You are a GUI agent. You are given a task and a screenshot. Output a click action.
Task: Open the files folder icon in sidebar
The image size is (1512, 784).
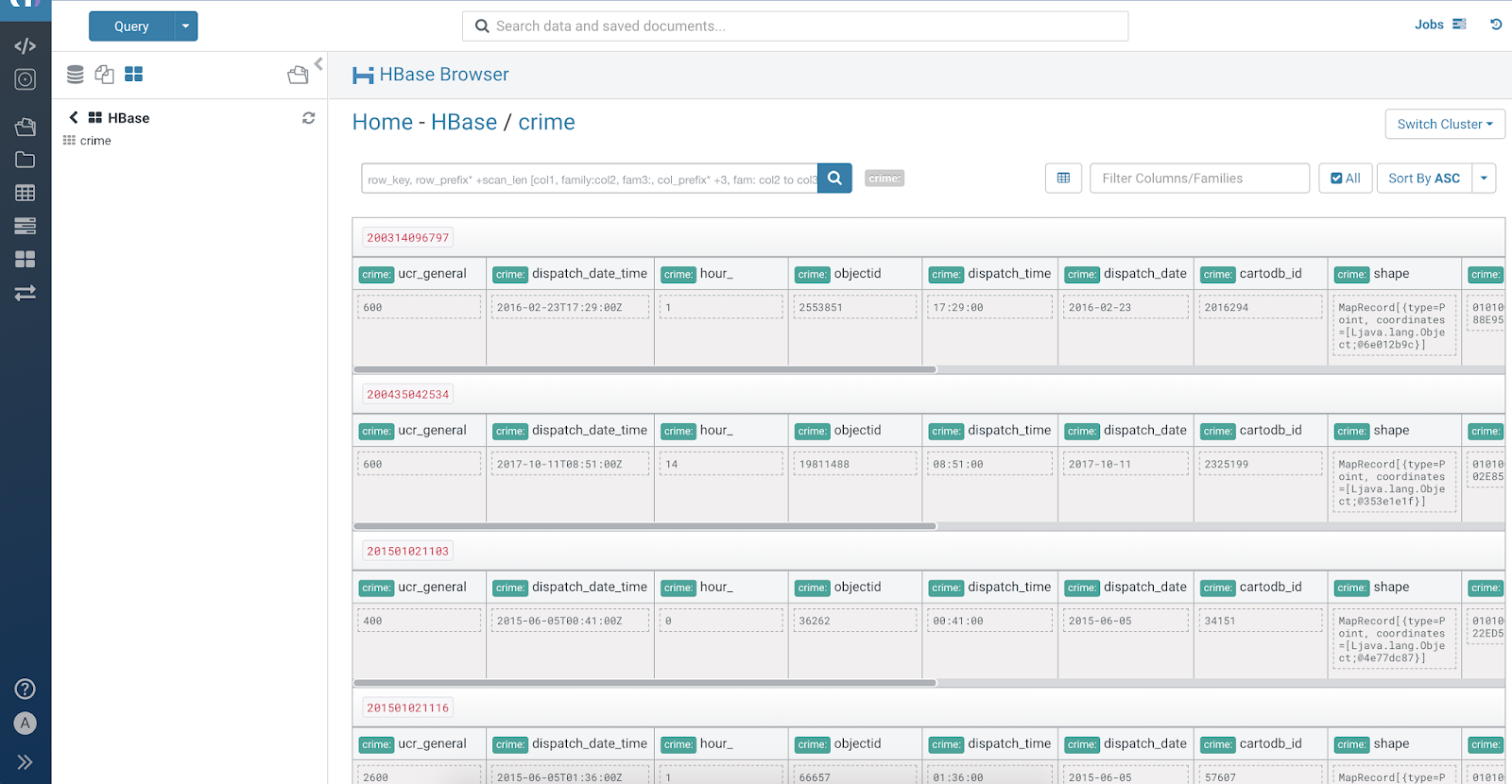pyautogui.click(x=26, y=160)
